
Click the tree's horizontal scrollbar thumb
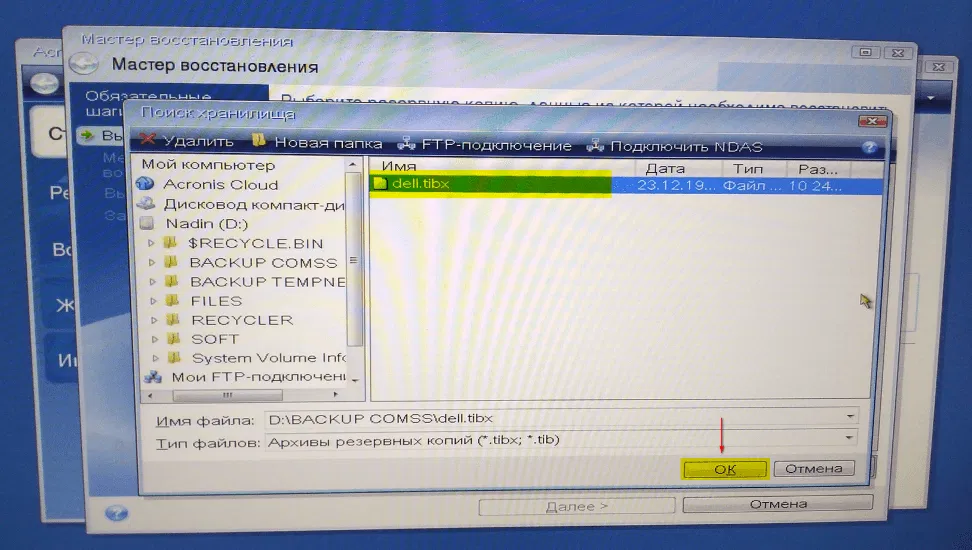coord(228,395)
